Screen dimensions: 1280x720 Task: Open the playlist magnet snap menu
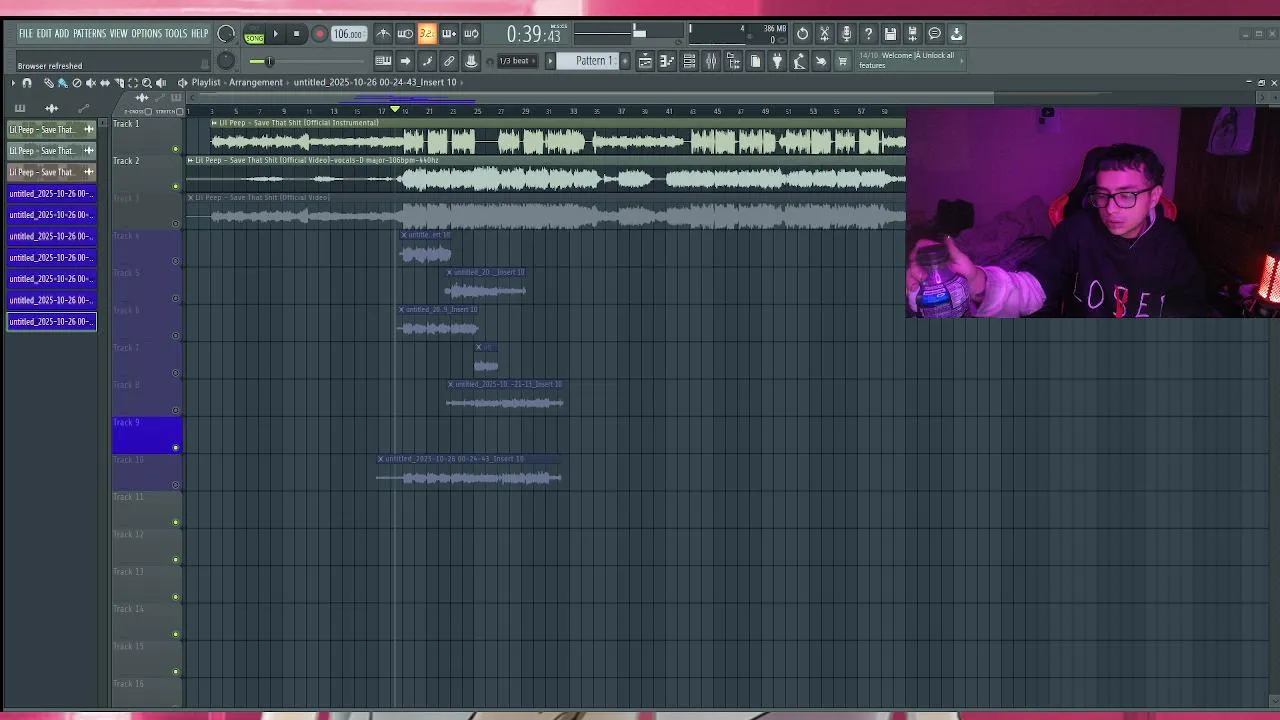pos(27,83)
